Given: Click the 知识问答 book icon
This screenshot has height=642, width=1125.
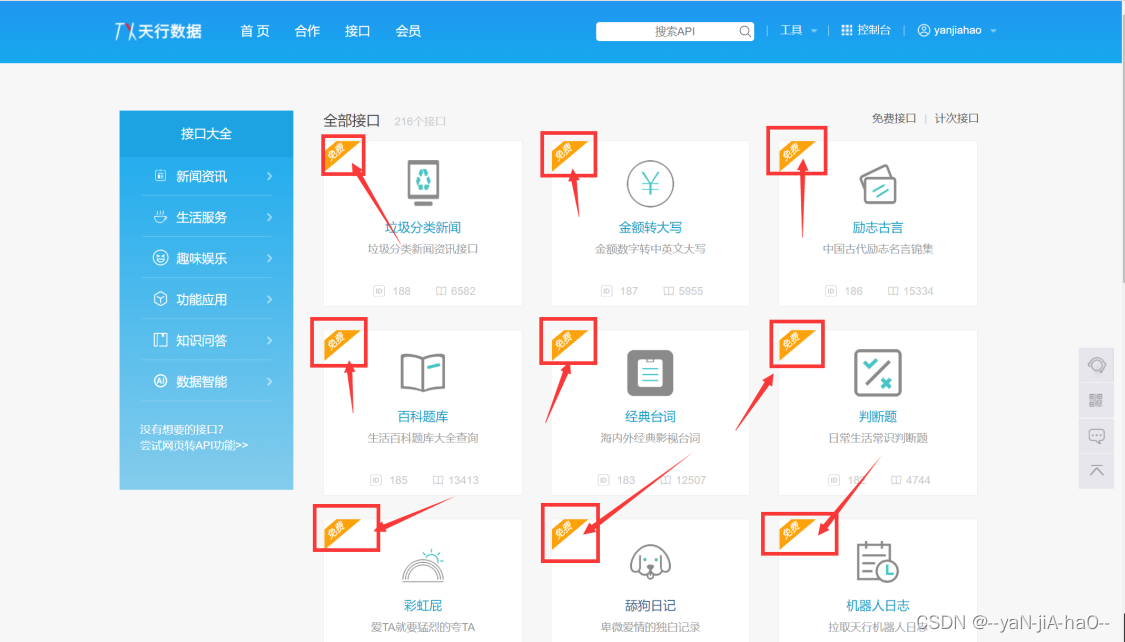Looking at the screenshot, I should click(x=160, y=340).
